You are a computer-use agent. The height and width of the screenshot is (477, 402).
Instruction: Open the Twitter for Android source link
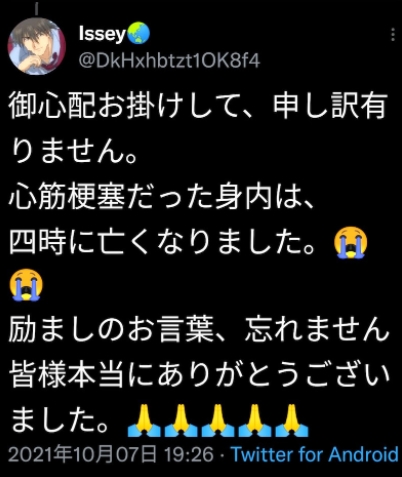coord(315,454)
